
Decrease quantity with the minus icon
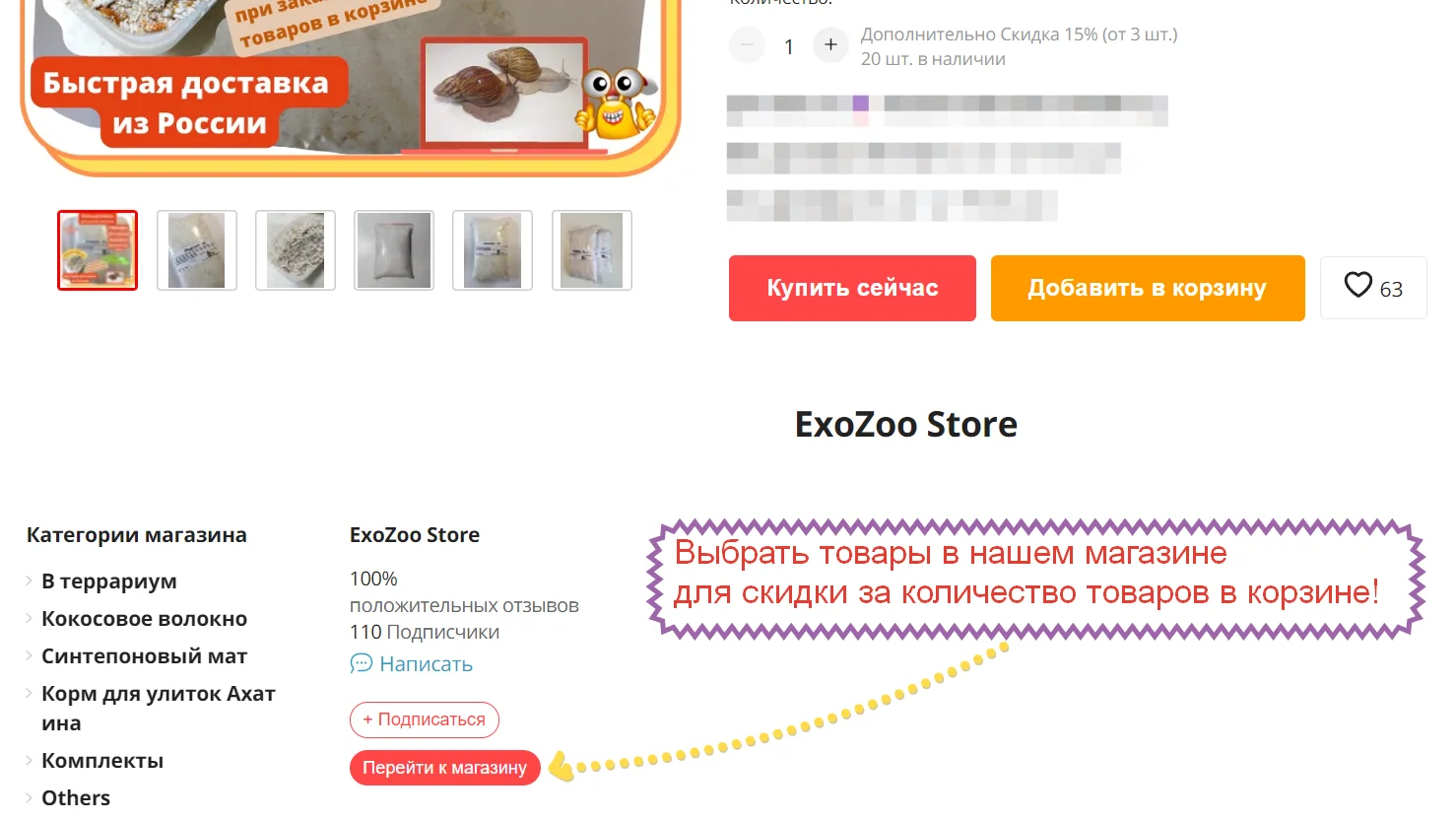[747, 44]
